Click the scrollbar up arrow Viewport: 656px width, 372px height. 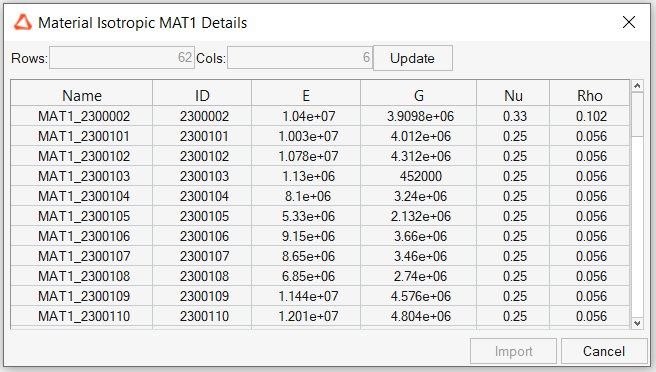pos(637,86)
